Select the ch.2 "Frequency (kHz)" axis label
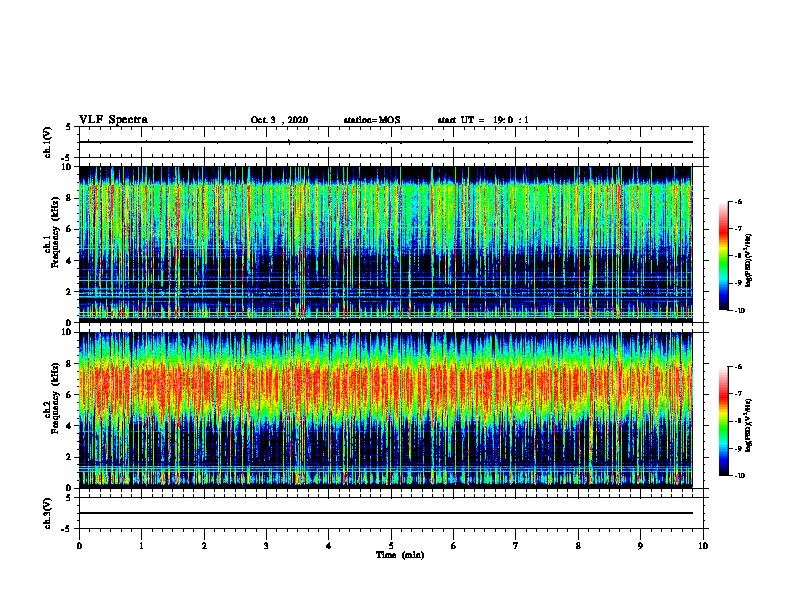 [55, 398]
